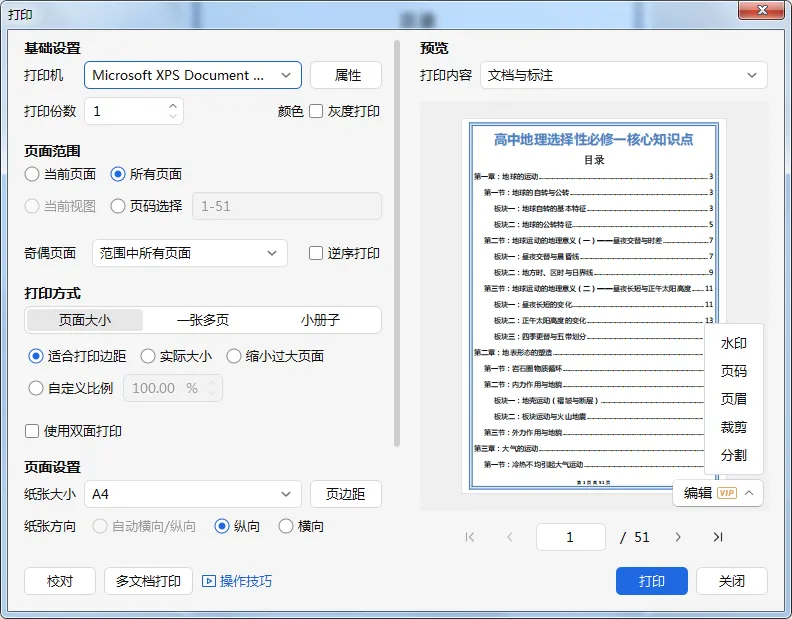Viewport: 792px width, 619px height.
Task: Set paper orientation to 纵向
Action: click(x=222, y=527)
